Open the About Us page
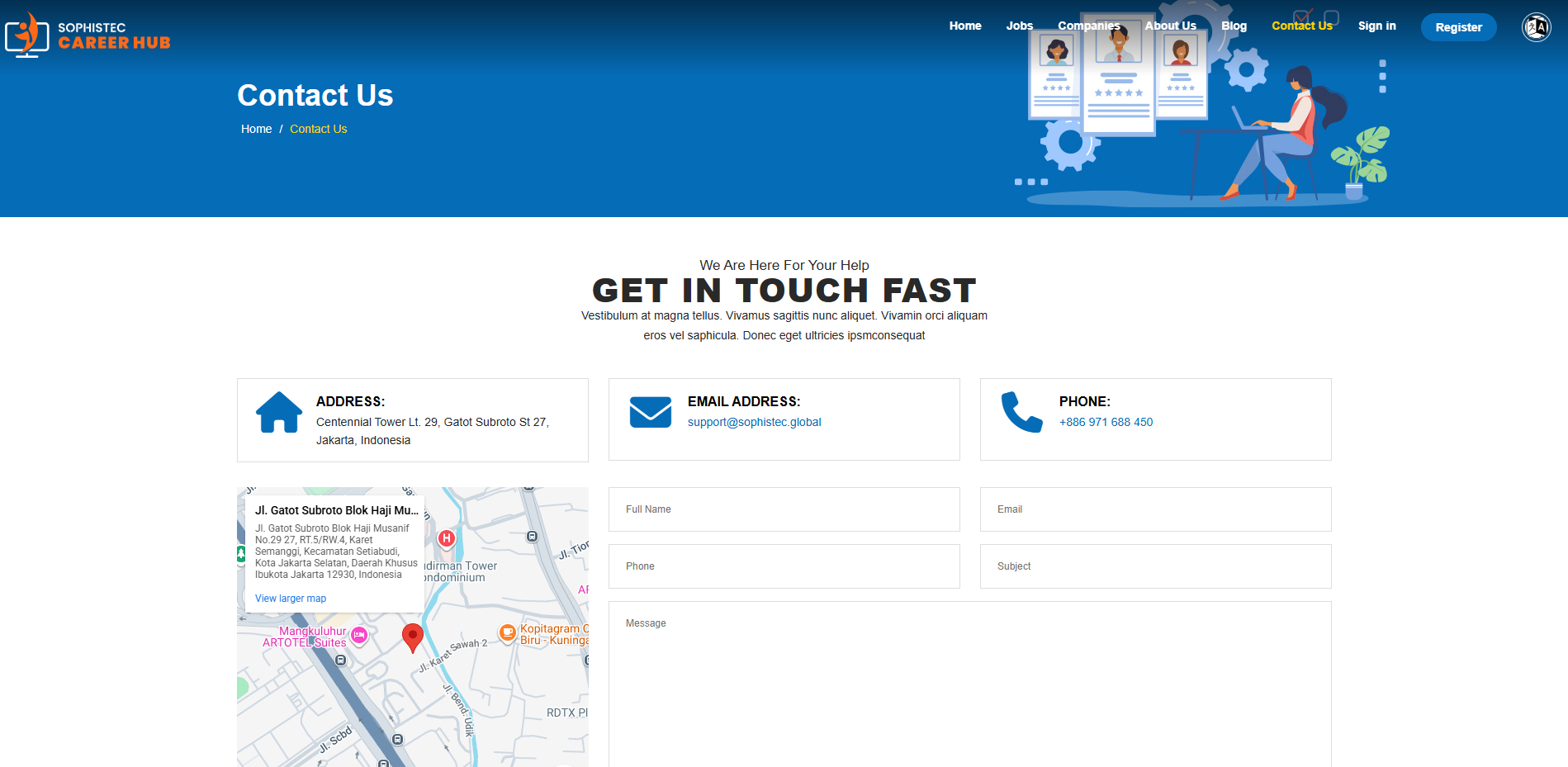The height and width of the screenshot is (767, 1568). click(1170, 26)
